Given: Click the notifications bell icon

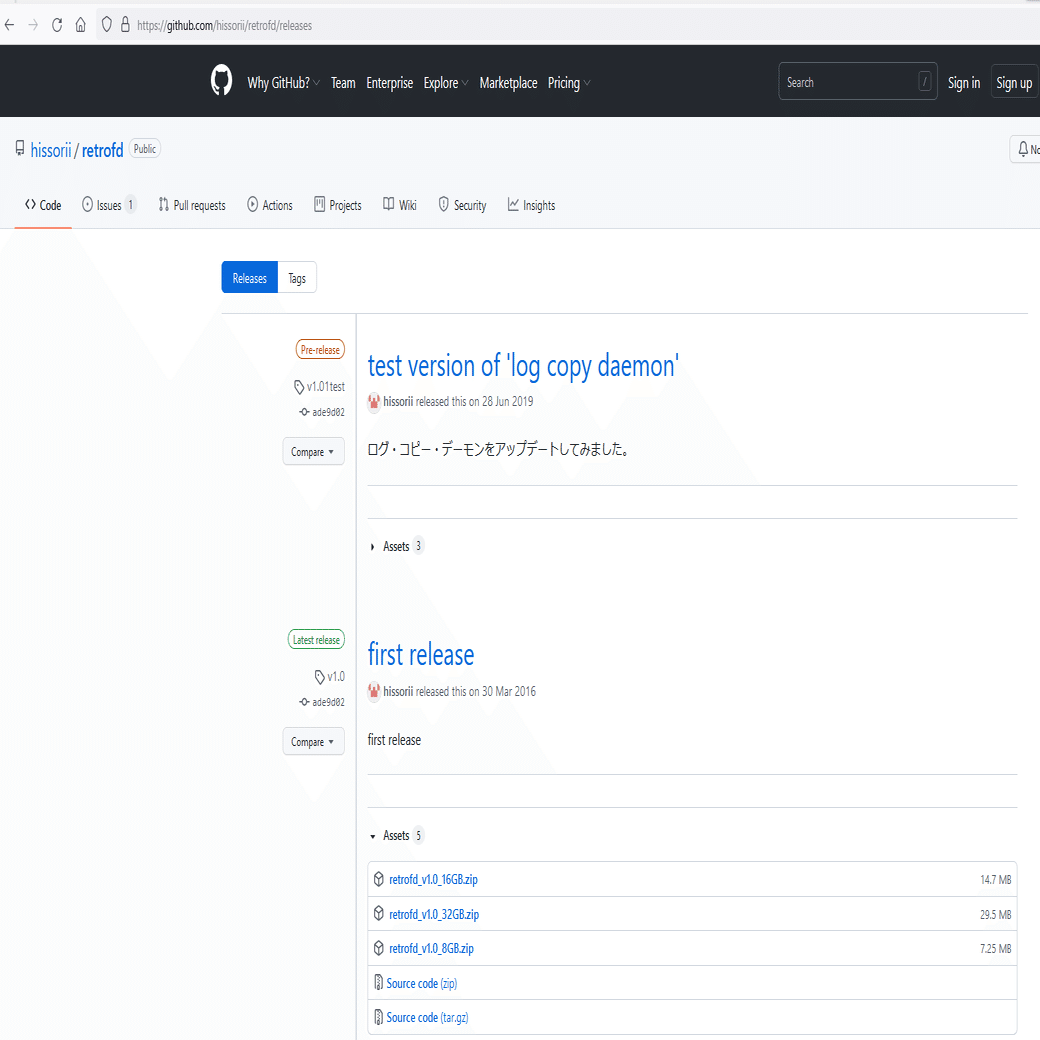Looking at the screenshot, I should (1023, 149).
